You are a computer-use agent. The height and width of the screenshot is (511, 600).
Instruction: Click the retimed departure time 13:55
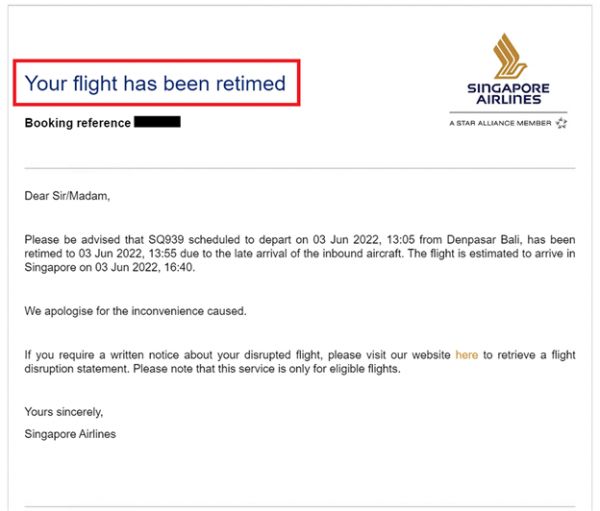tap(162, 253)
